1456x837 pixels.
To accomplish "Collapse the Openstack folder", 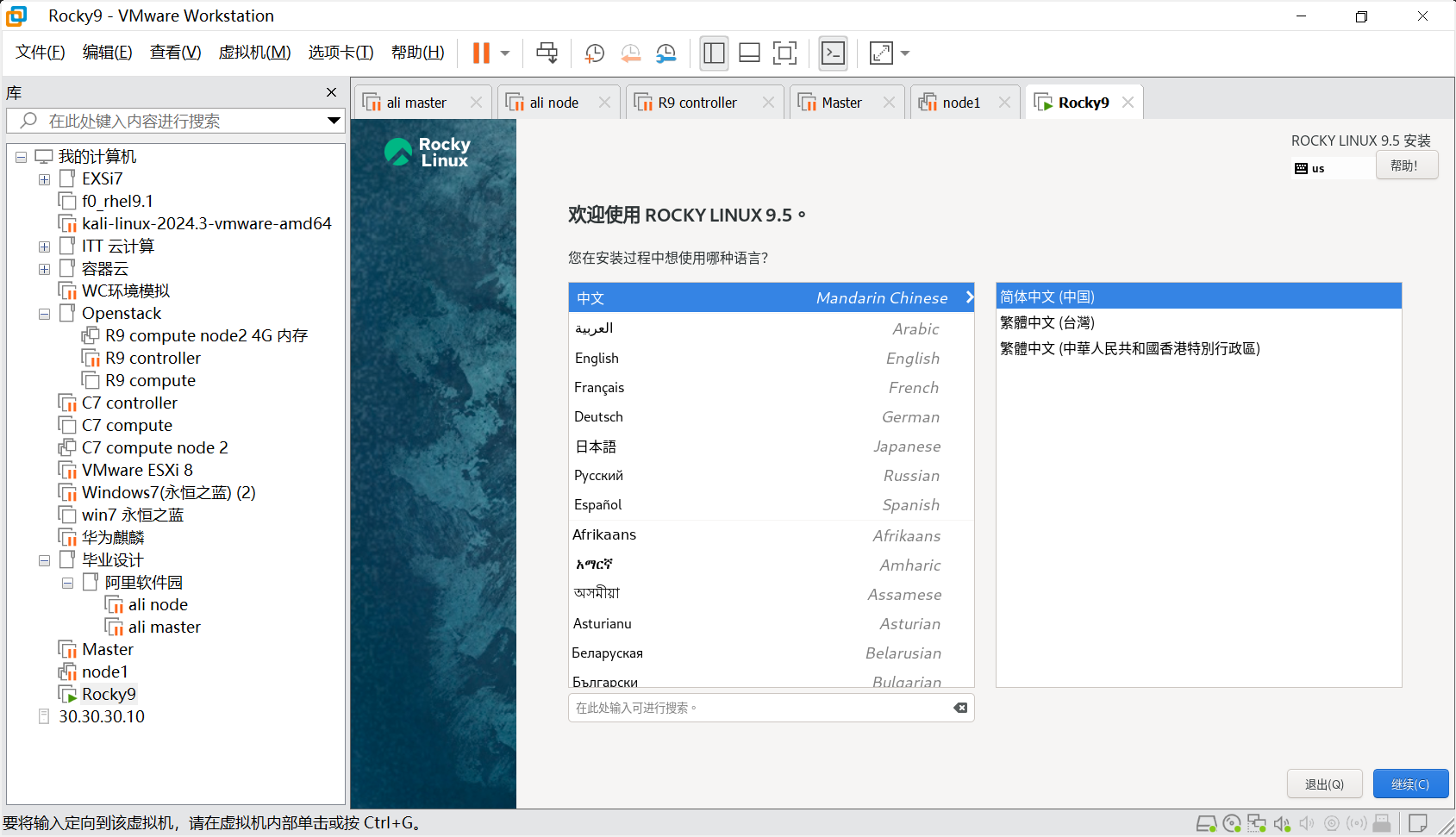I will click(x=44, y=314).
